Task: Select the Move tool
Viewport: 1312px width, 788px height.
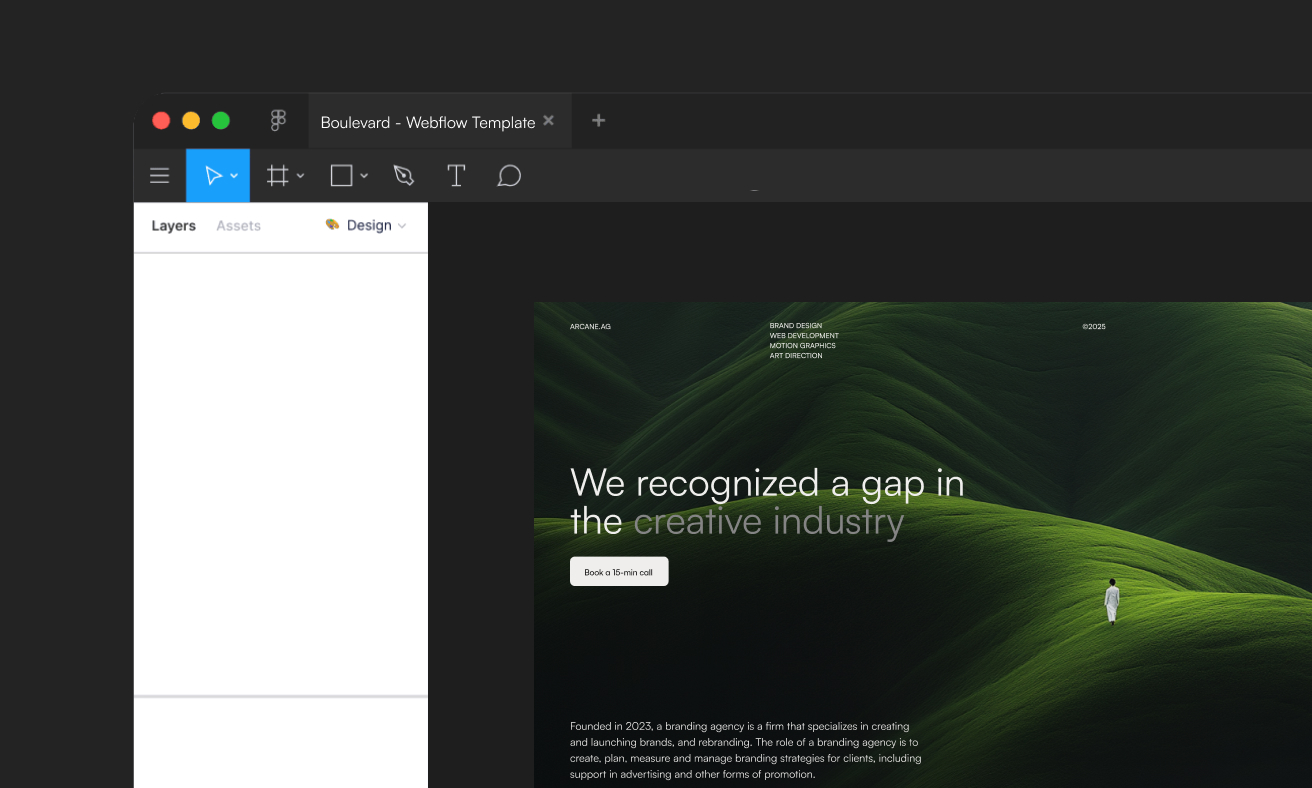Action: [213, 175]
